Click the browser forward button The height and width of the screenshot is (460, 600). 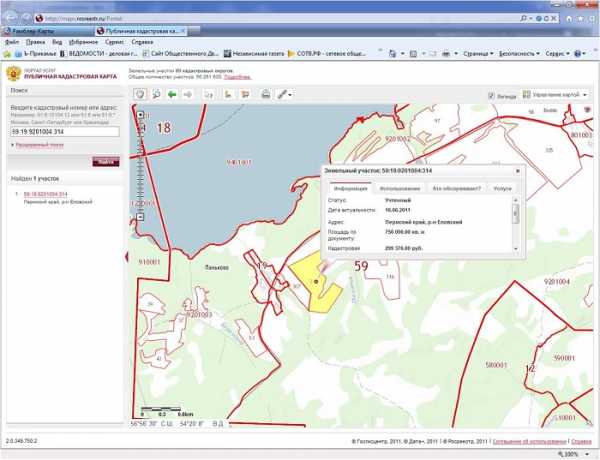pos(26,17)
